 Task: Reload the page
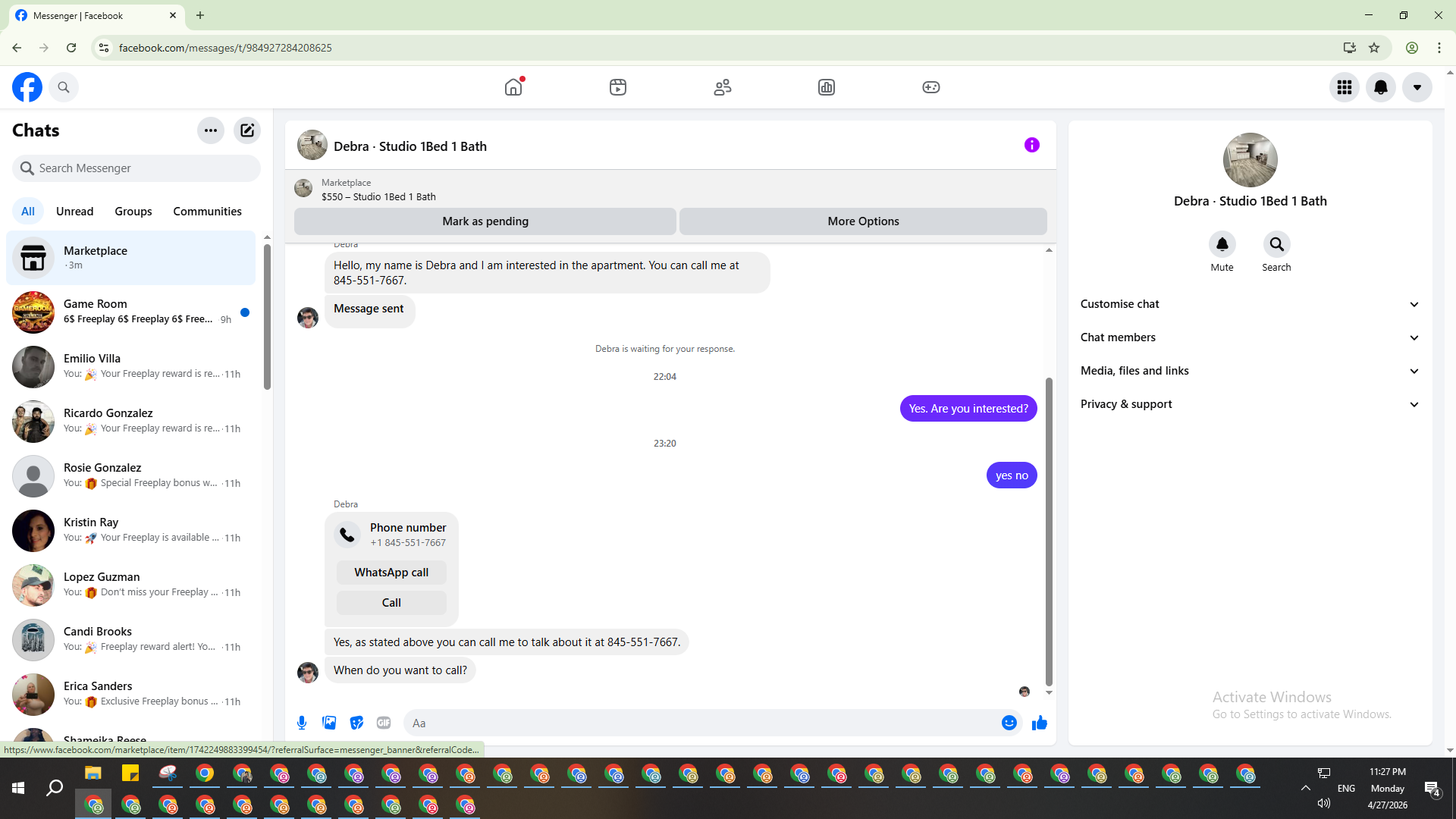(x=71, y=48)
